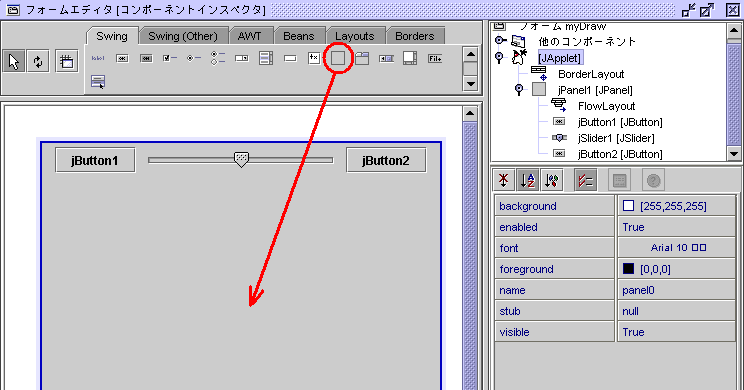Choose the JTabbedPane palette icon
The width and height of the screenshot is (744, 390).
click(x=362, y=58)
